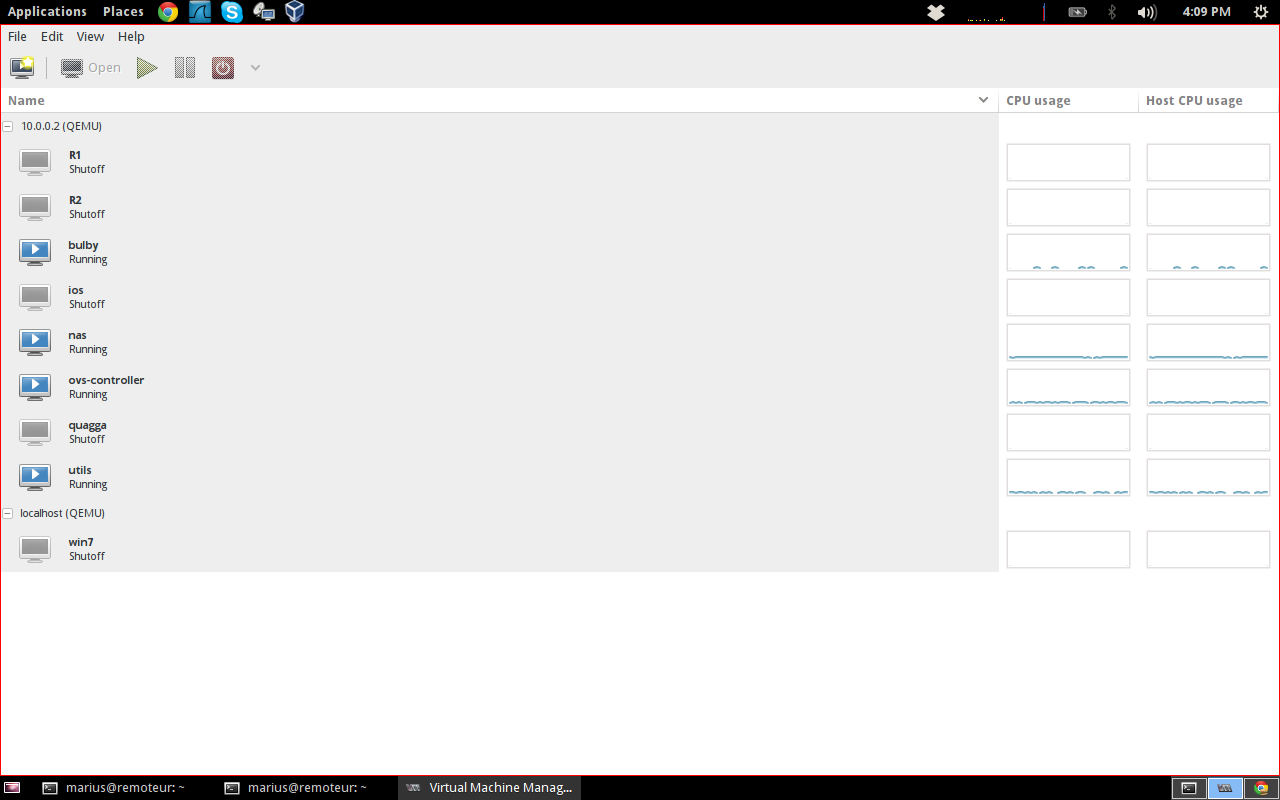
Task: Select the "quagga" name text
Action: click(x=87, y=425)
